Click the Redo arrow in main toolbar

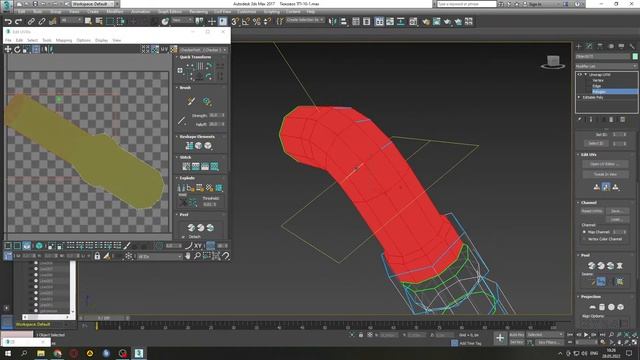(x=18, y=22)
